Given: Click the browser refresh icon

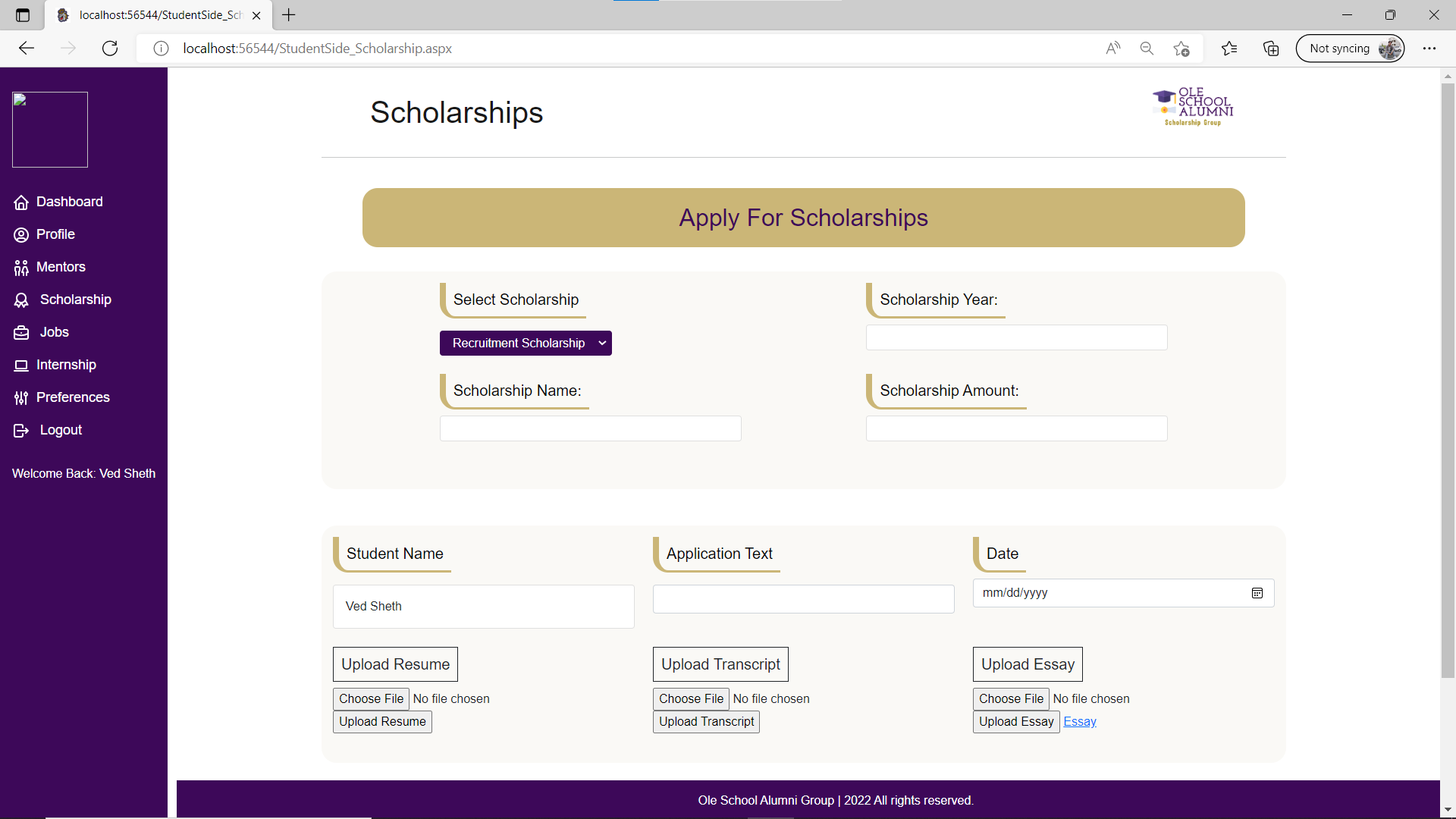Looking at the screenshot, I should pyautogui.click(x=110, y=49).
